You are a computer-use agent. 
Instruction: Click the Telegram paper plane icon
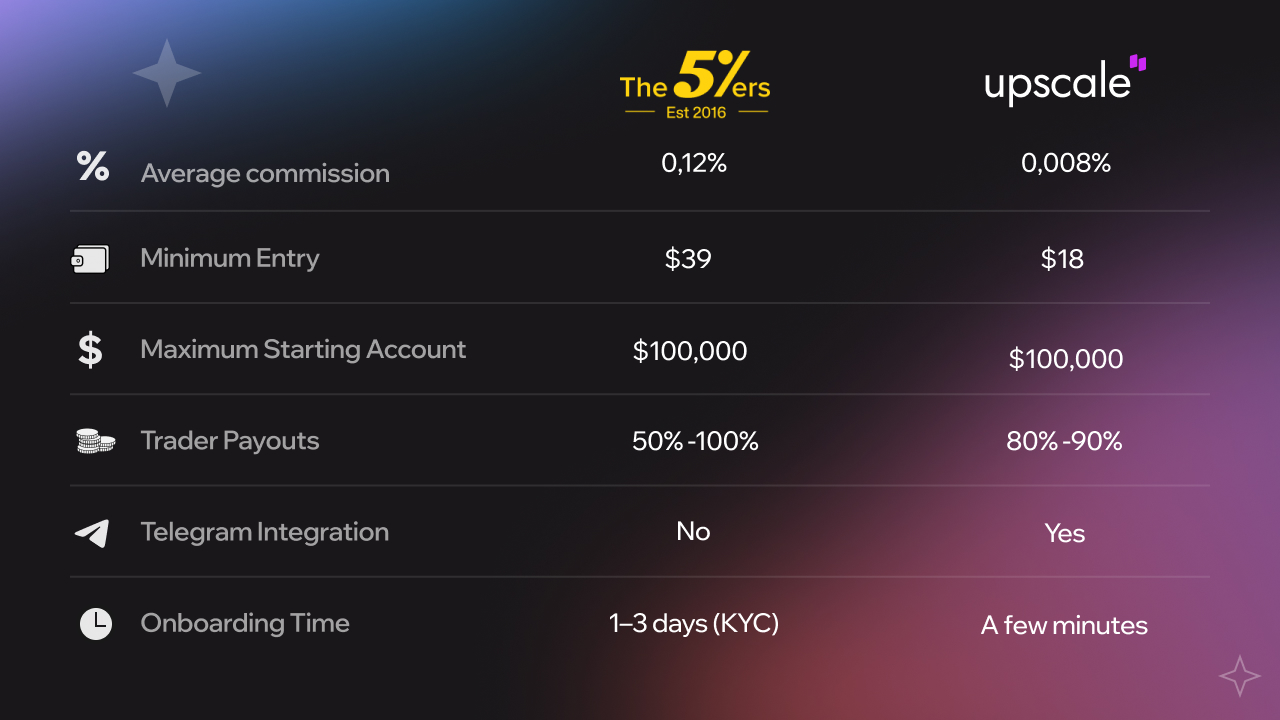[92, 533]
